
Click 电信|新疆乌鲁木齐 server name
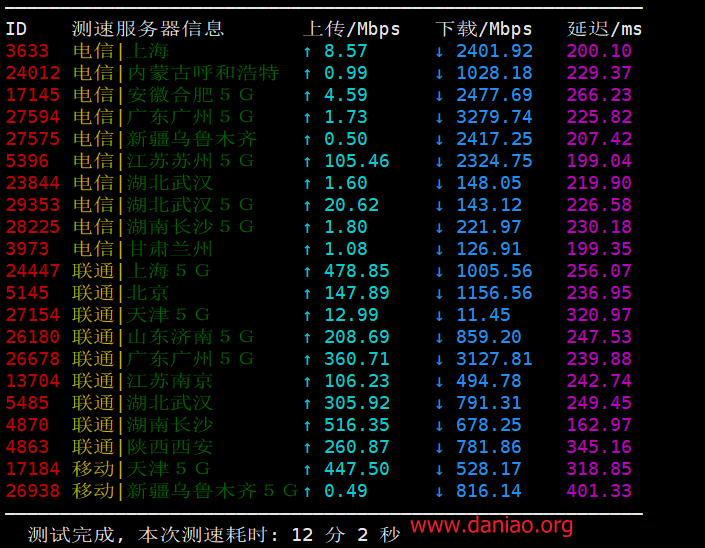165,139
